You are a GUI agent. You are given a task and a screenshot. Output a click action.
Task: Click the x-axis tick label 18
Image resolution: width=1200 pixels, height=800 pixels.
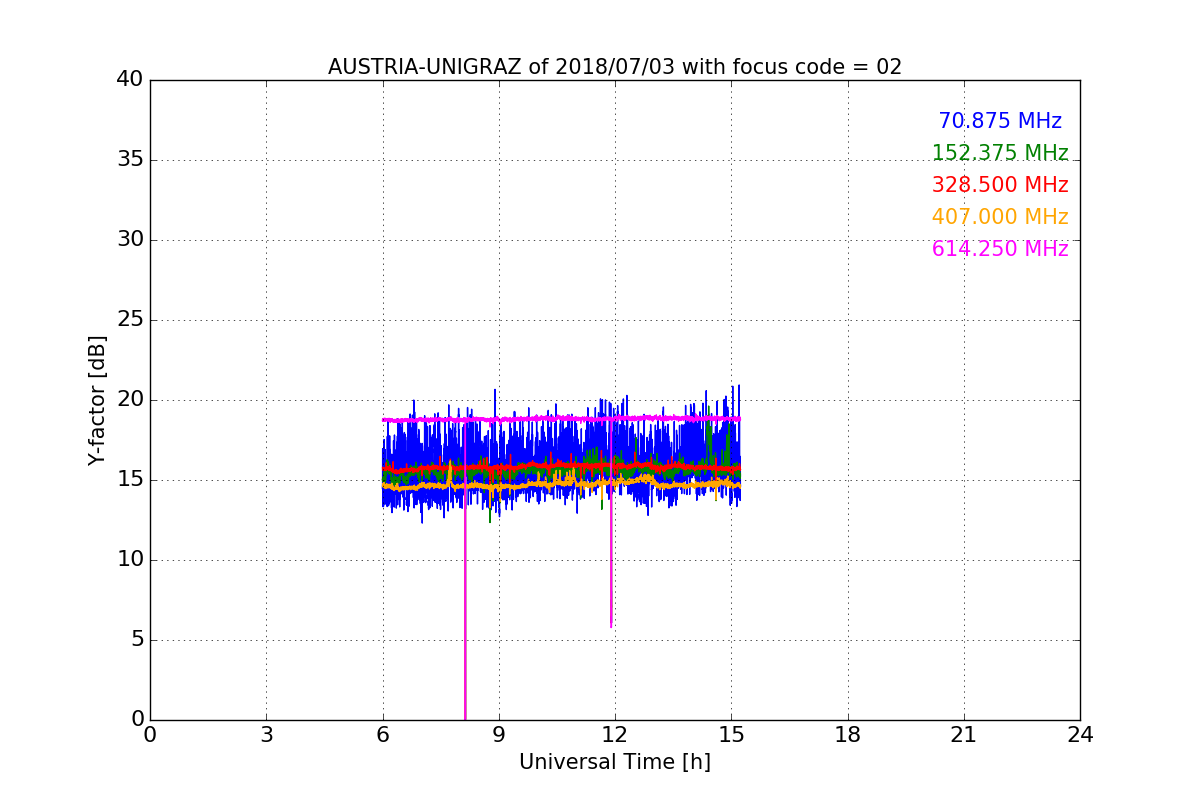coord(848,735)
